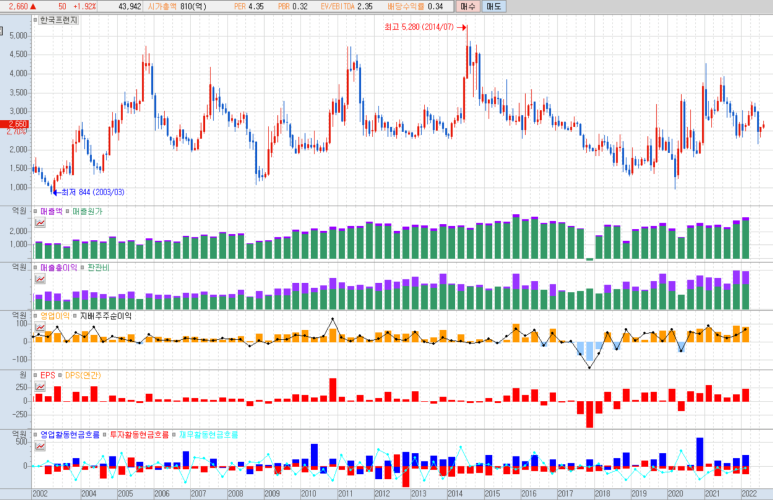Click the 2002 year label on the time axis

[x=40, y=494]
